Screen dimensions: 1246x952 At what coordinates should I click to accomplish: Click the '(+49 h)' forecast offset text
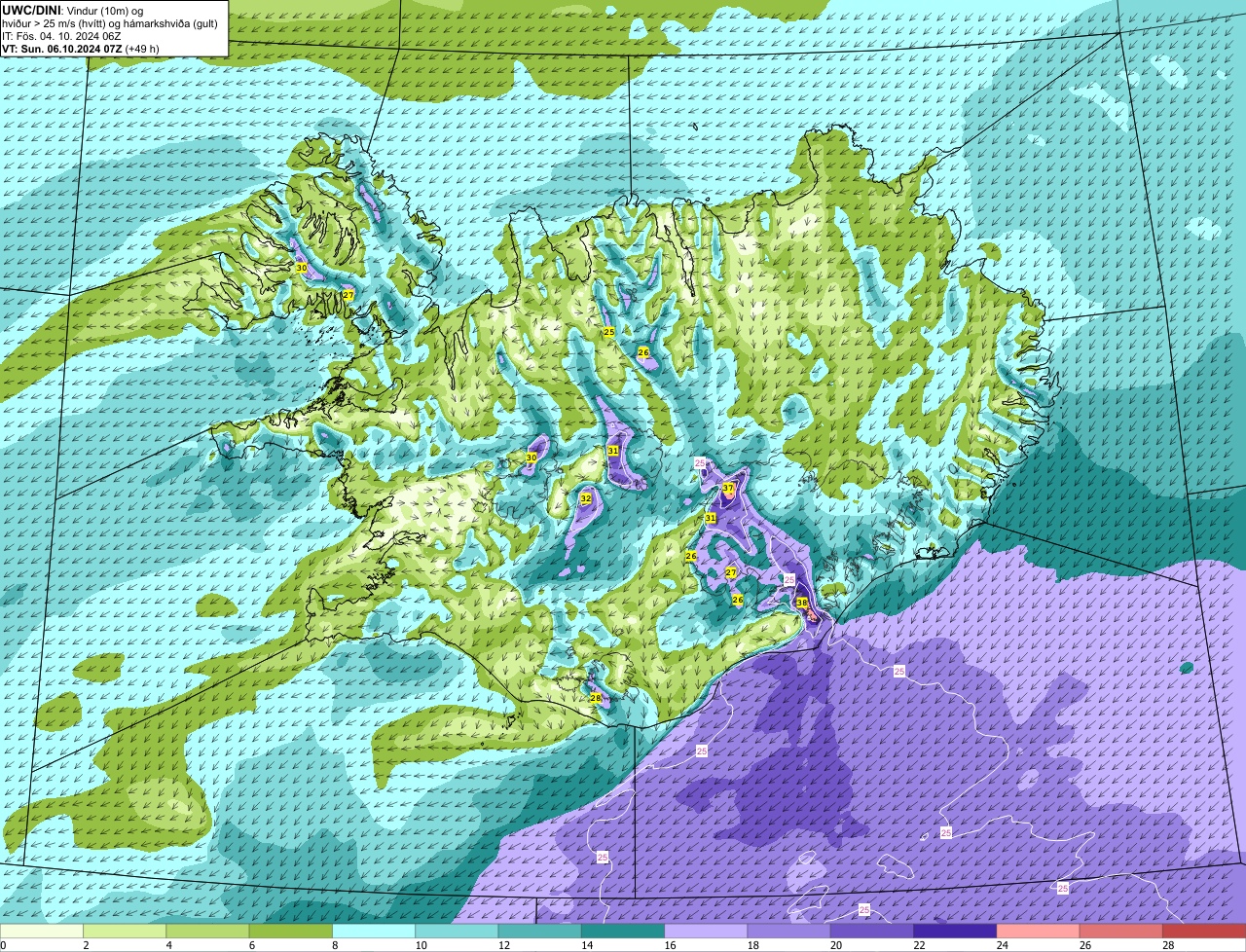tap(142, 48)
